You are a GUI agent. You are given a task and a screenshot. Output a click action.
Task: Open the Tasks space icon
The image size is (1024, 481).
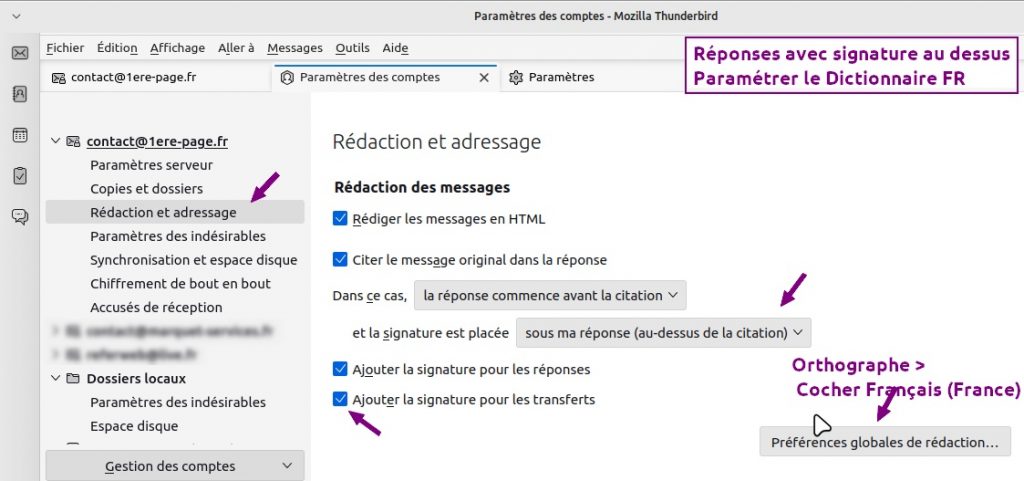click(20, 175)
